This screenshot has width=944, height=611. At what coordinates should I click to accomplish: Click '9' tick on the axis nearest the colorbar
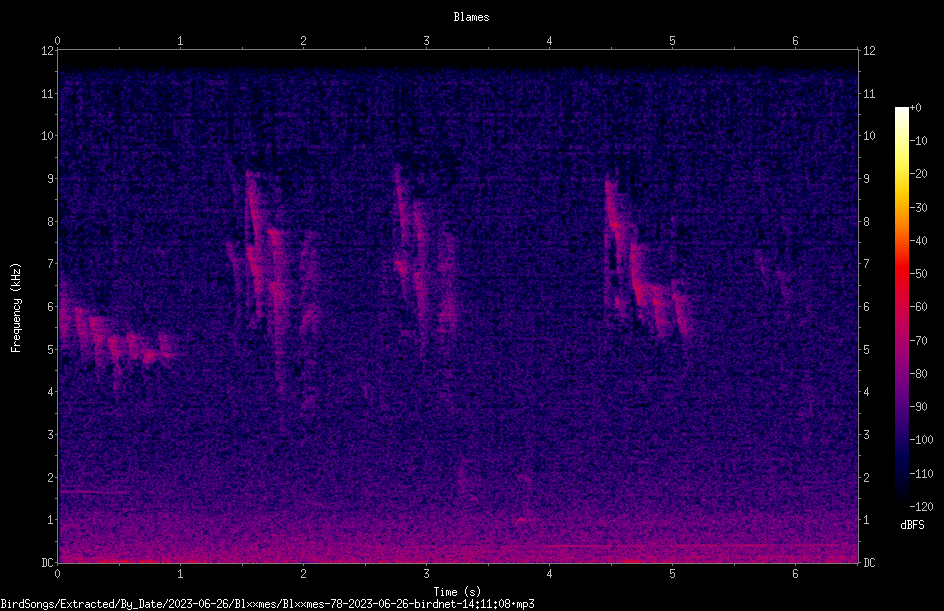(866, 179)
